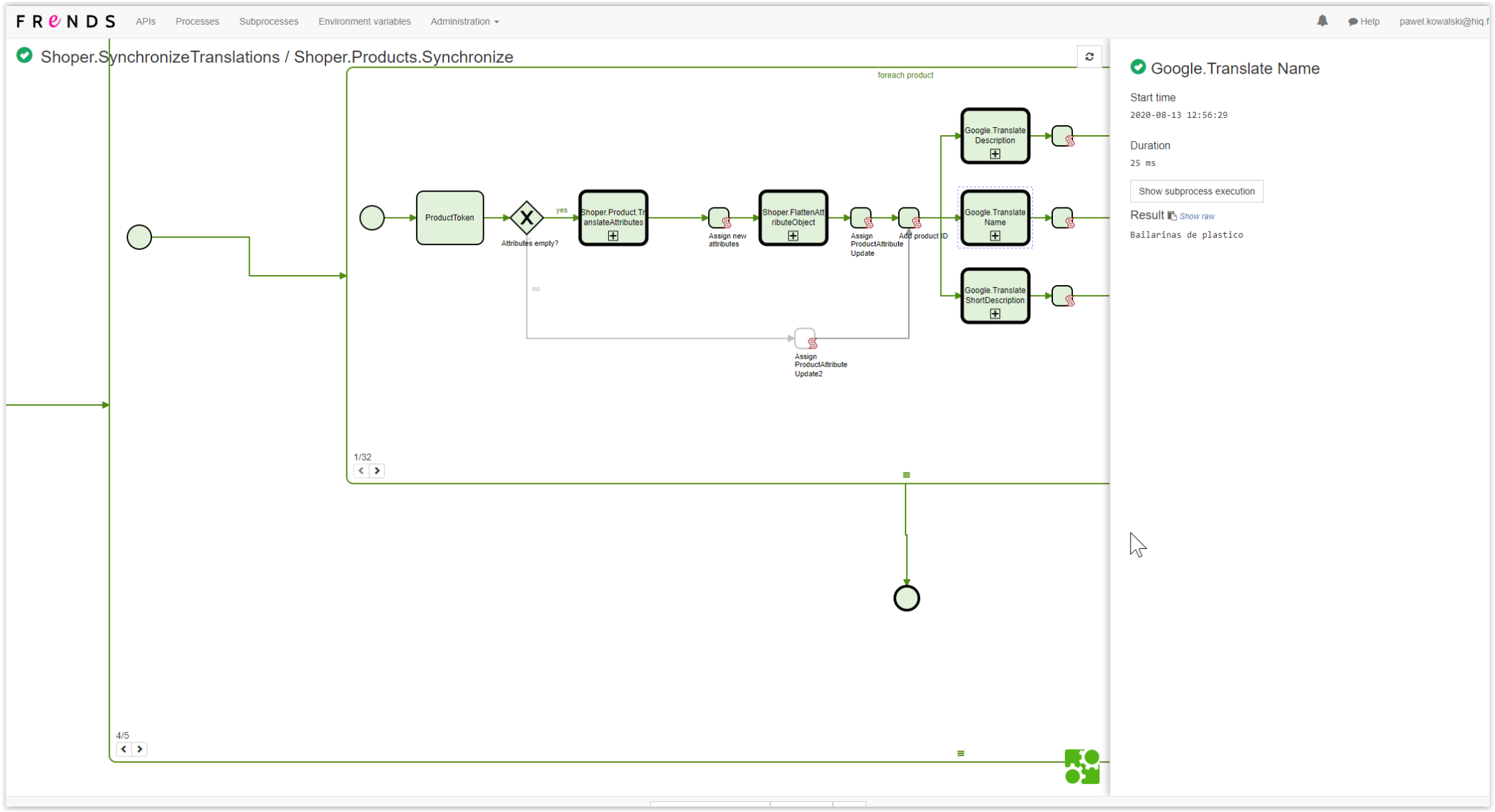Viewport: 1495px width, 812px height.
Task: Open the notifications bell
Action: [1322, 21]
